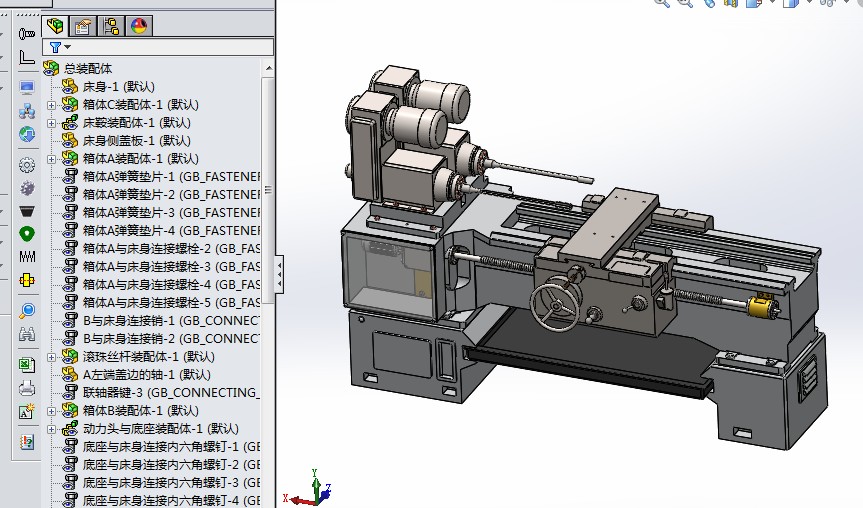Image resolution: width=863 pixels, height=508 pixels.
Task: Open the DisplayManager color sphere tab
Action: coord(139,26)
